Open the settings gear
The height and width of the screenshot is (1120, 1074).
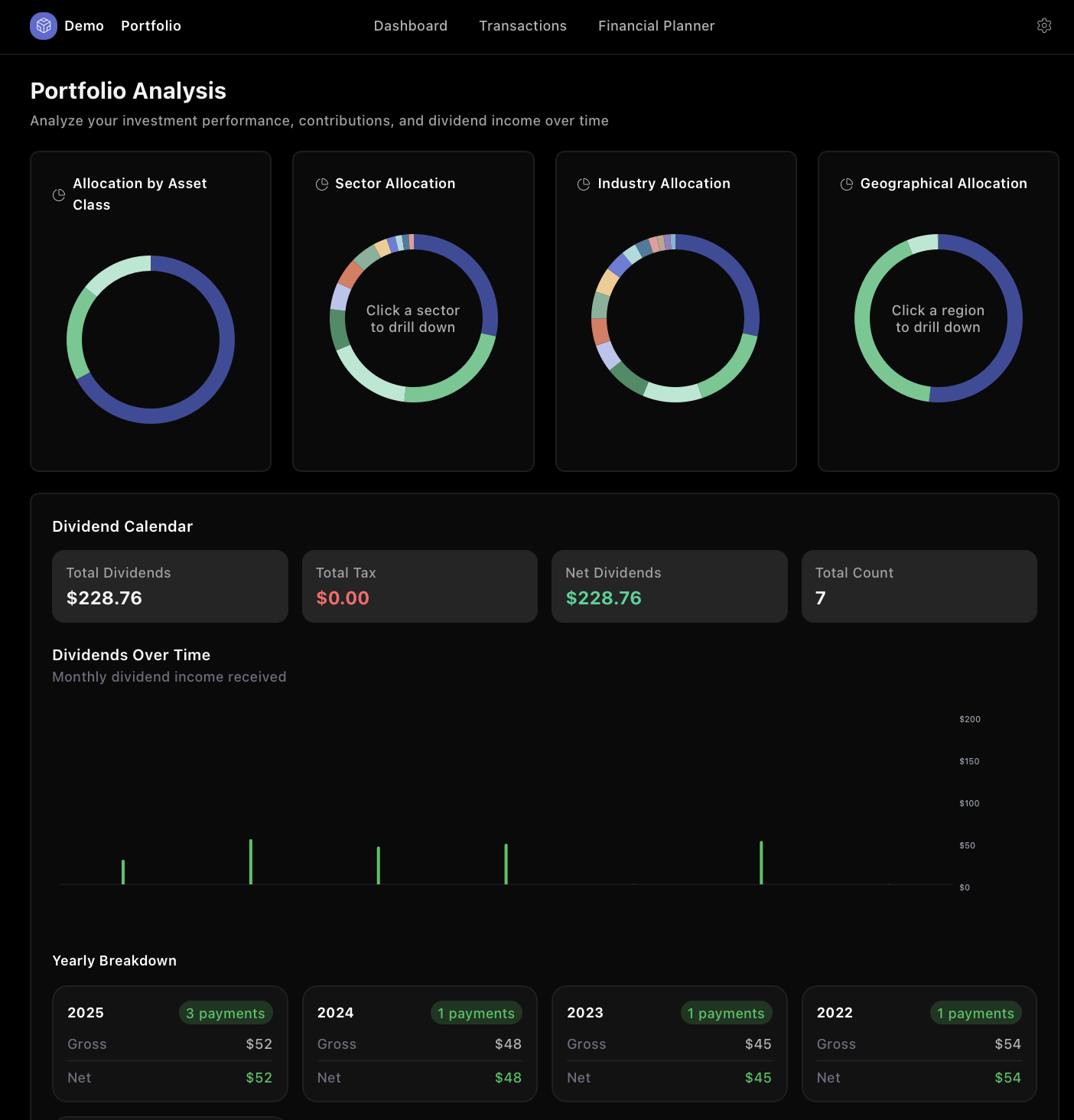click(x=1044, y=25)
